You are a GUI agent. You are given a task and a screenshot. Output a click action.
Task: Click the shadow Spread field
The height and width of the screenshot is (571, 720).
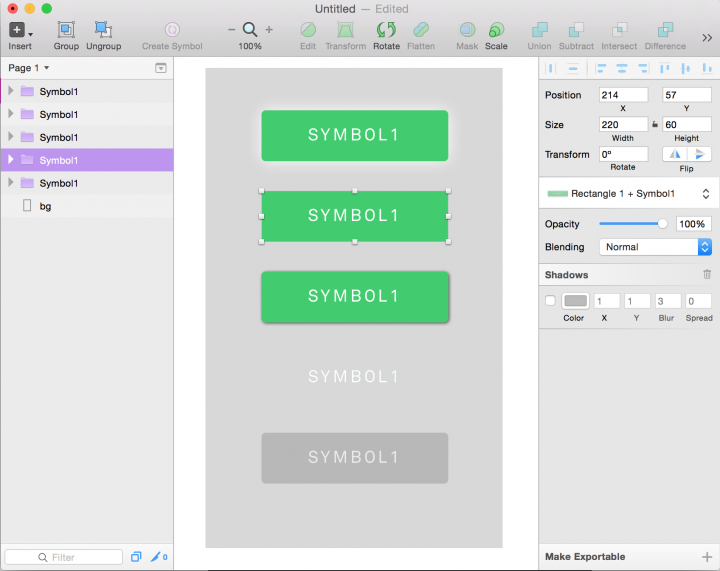698,301
